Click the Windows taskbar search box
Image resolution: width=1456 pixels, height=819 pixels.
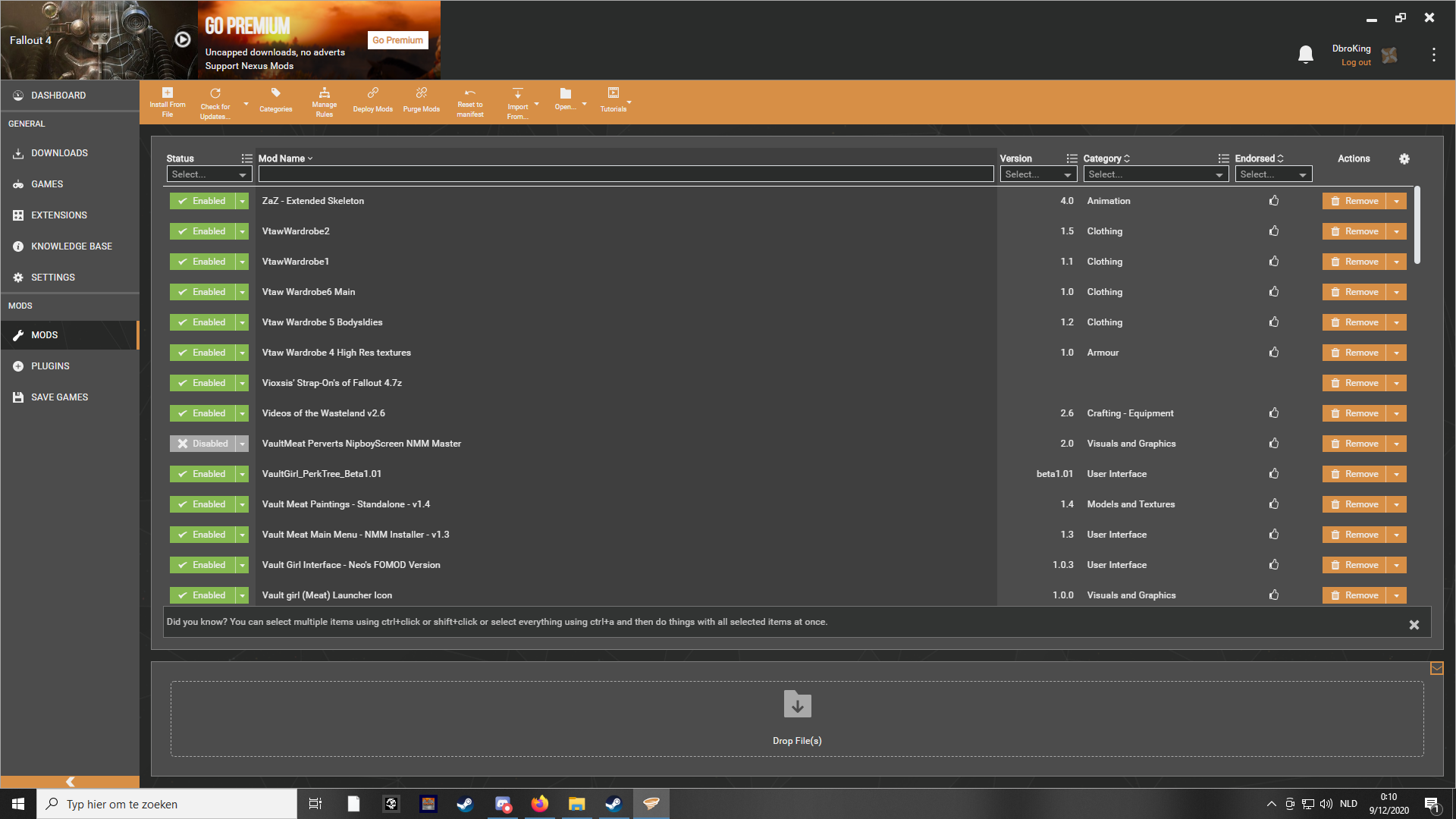pos(167,804)
